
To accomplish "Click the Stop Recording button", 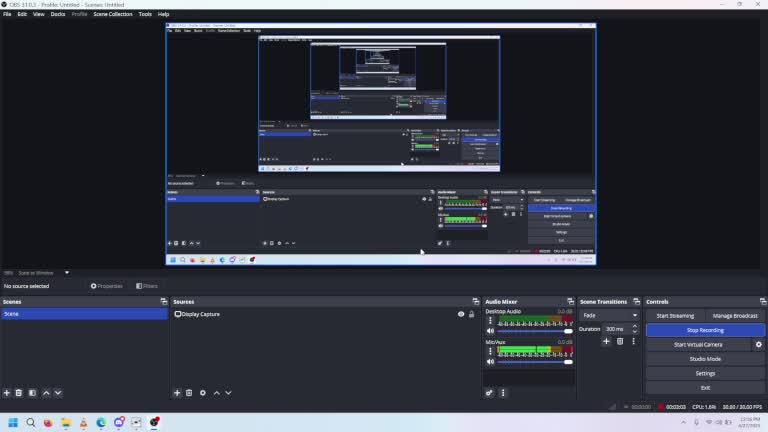I will coord(705,330).
